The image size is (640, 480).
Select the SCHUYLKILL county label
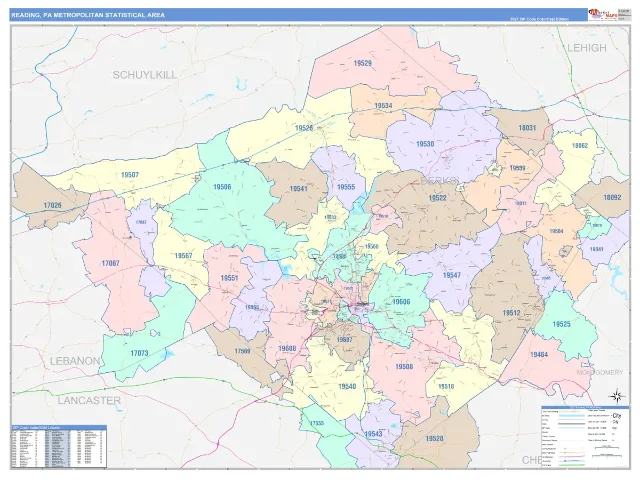click(x=145, y=75)
